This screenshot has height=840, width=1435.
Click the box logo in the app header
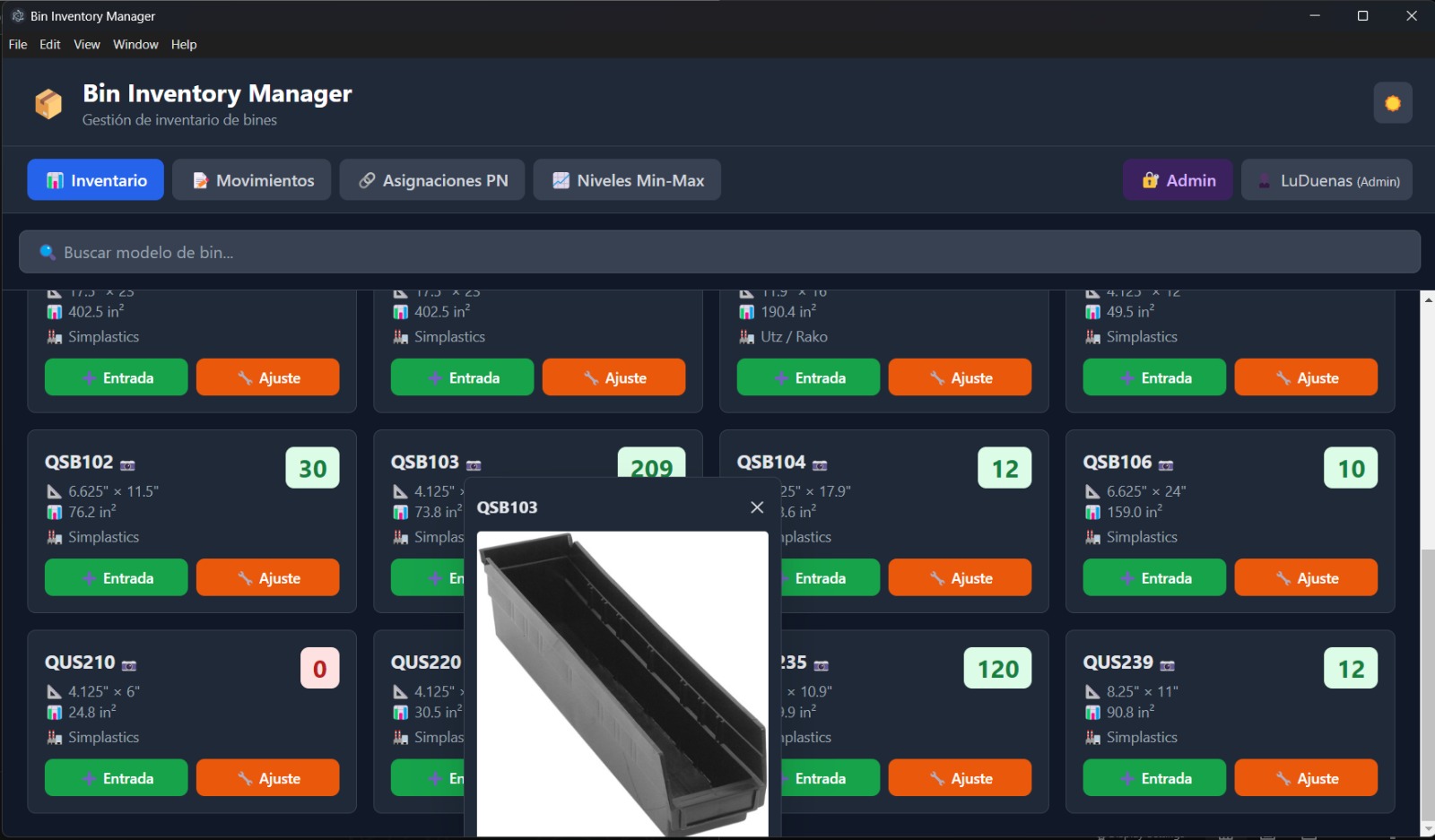[50, 102]
